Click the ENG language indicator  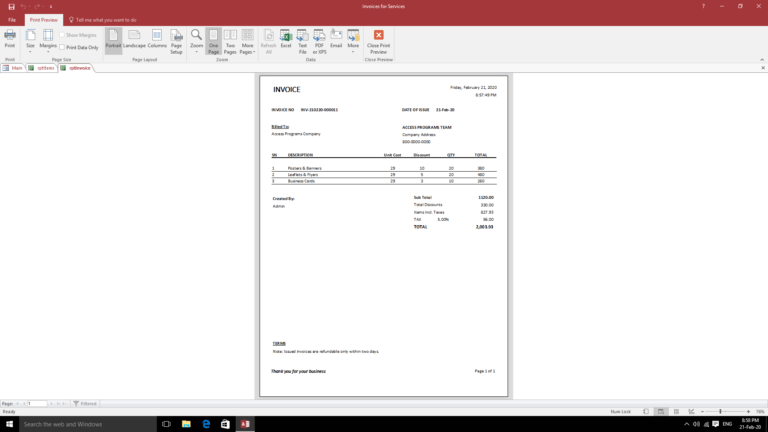[727, 424]
